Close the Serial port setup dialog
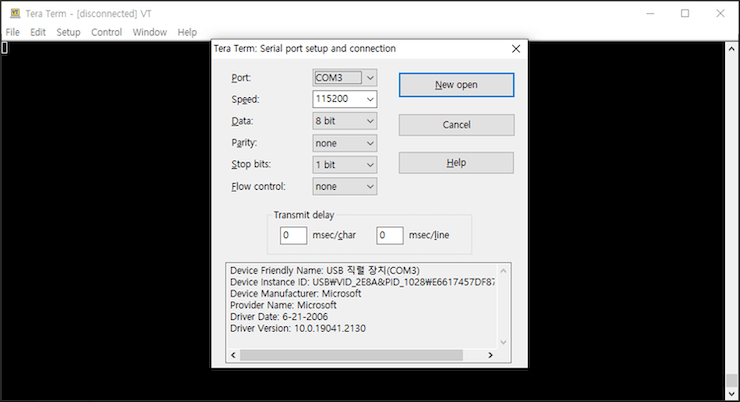740x402 pixels. tap(515, 48)
